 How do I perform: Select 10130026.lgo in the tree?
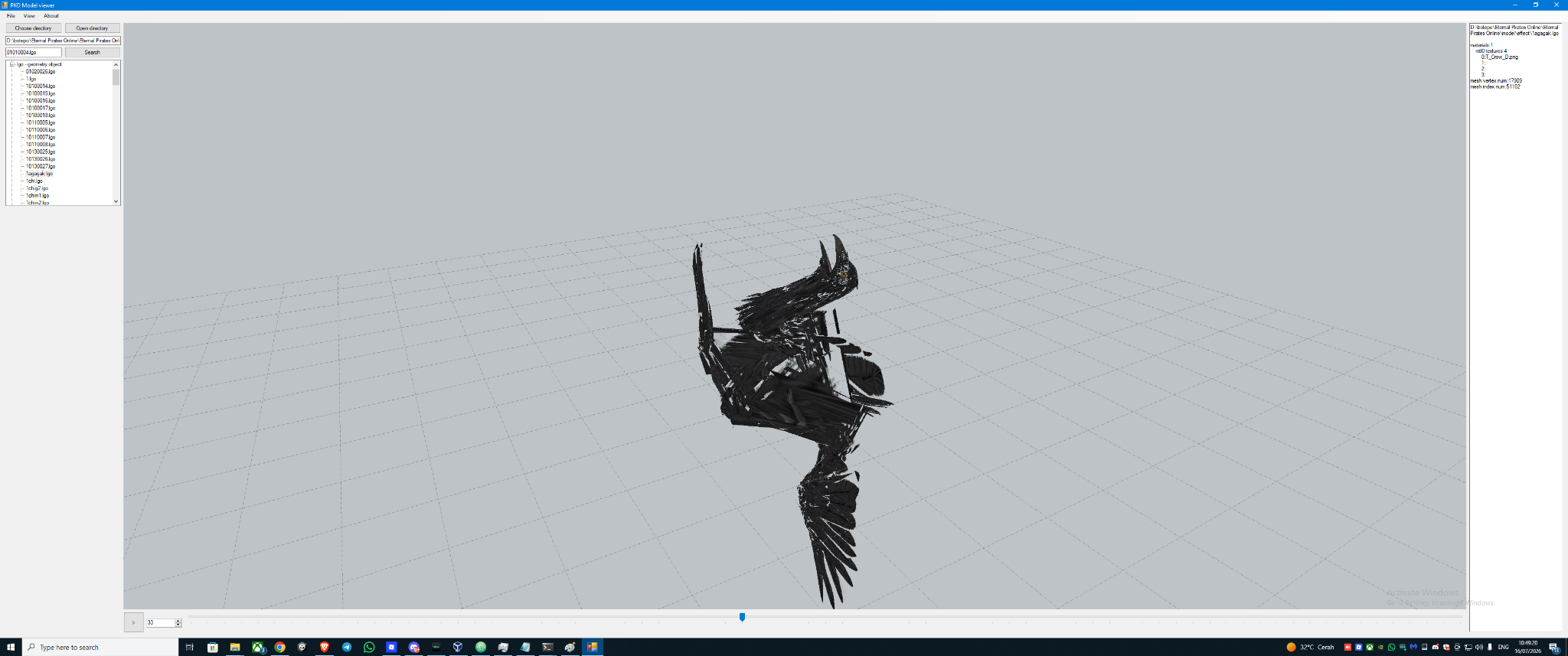point(41,159)
